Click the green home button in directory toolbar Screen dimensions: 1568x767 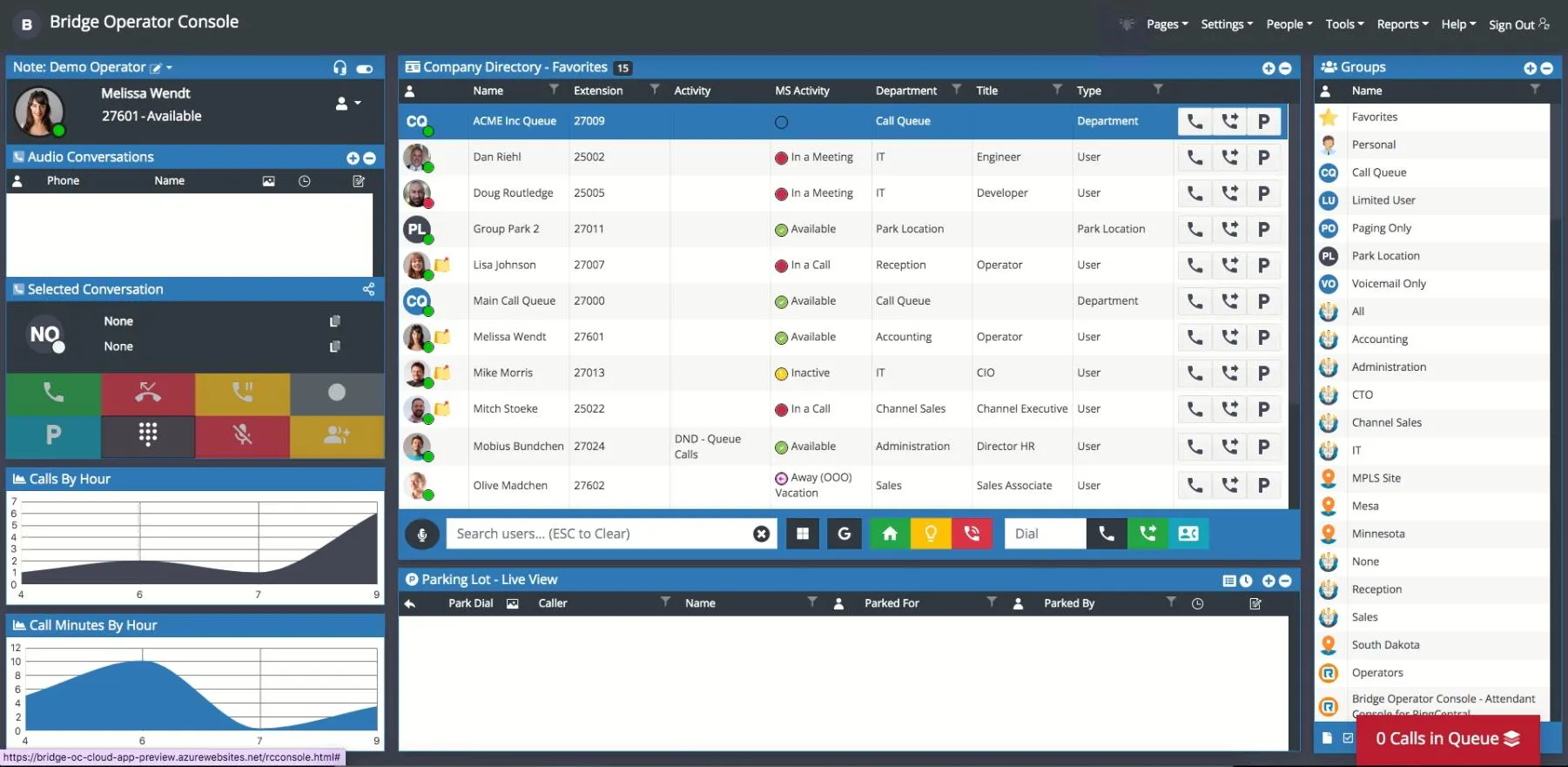point(889,534)
